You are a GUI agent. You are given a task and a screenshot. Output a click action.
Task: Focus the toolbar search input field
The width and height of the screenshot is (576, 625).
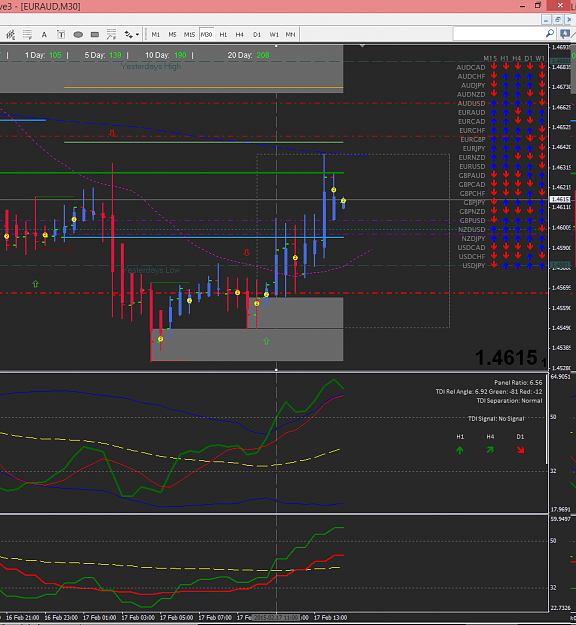499,34
